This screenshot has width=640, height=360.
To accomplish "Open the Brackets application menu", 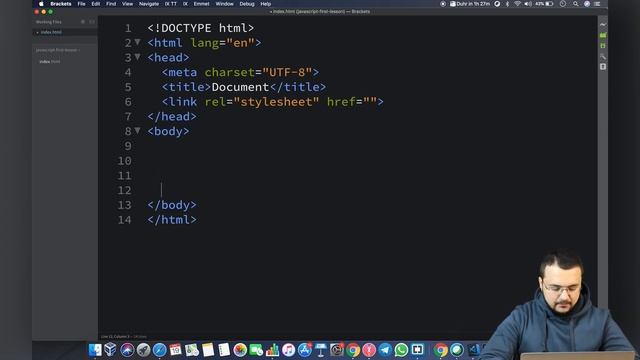I will (61, 4).
